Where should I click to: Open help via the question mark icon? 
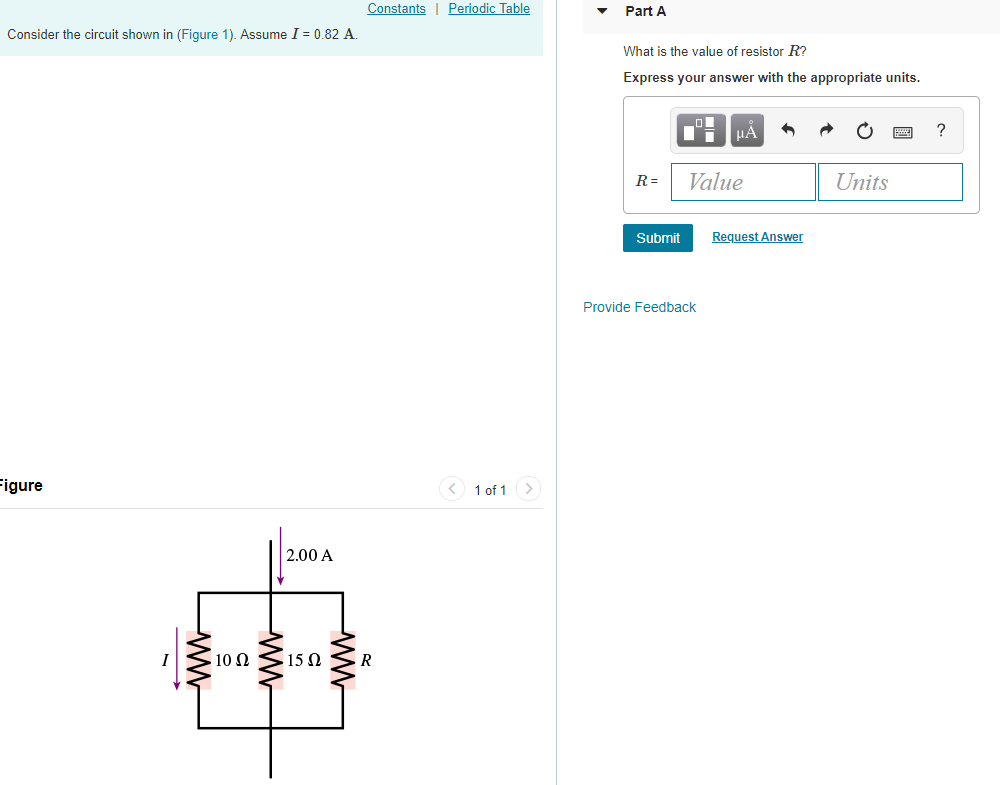coord(940,130)
